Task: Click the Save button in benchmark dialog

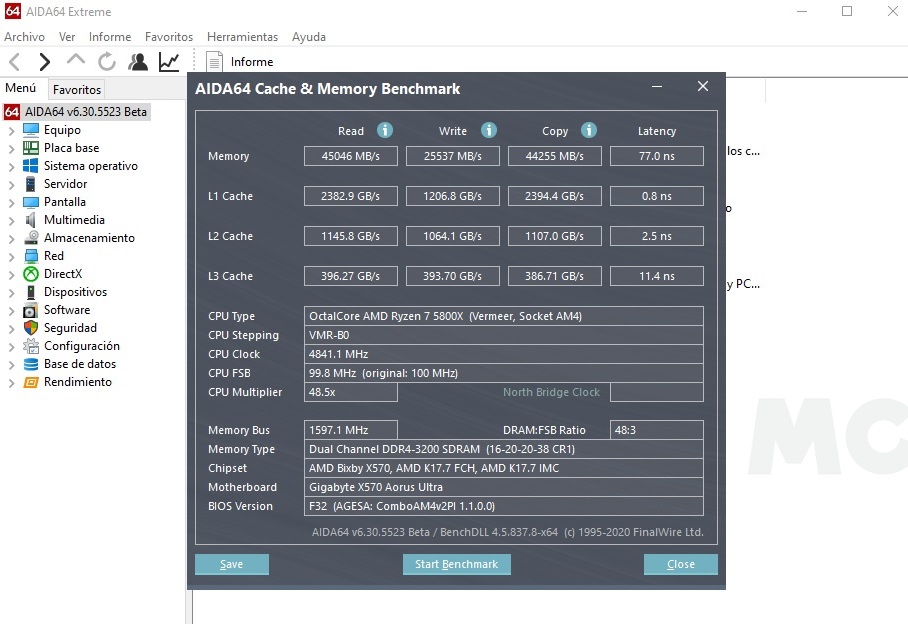Action: point(232,565)
